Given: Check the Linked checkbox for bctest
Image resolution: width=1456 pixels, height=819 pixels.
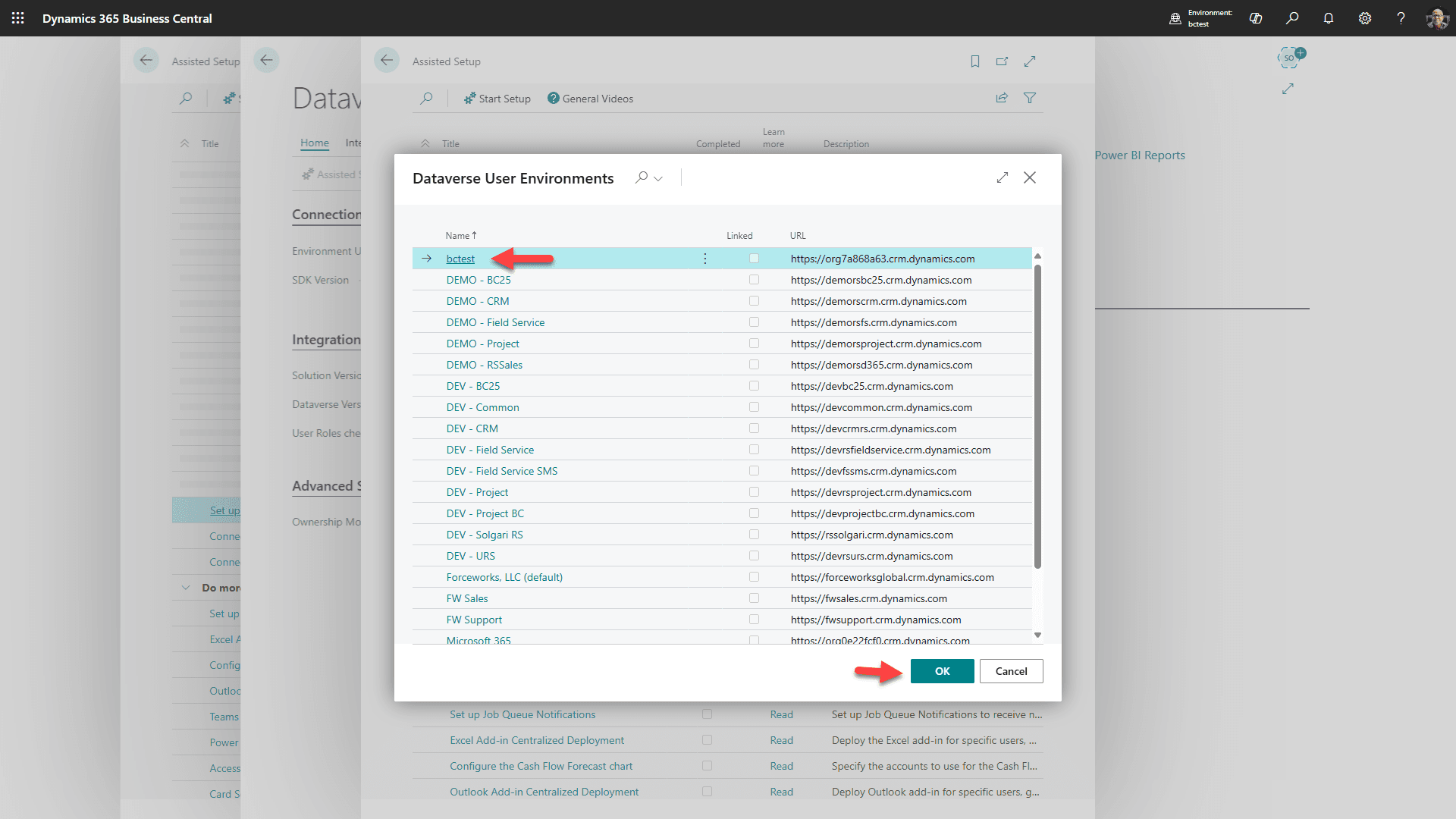Looking at the screenshot, I should pos(755,258).
